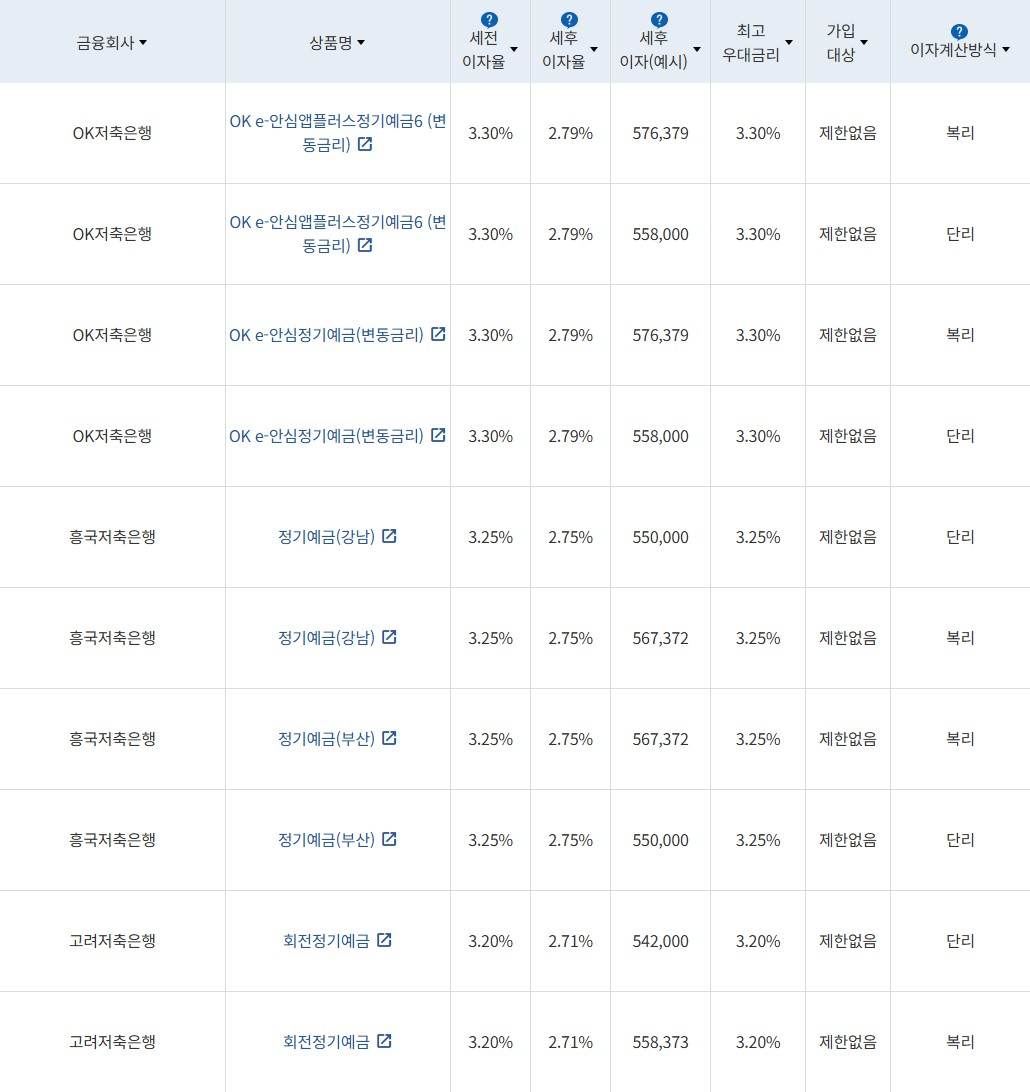Click external link icon next to 정기예금(강남)

(x=389, y=537)
